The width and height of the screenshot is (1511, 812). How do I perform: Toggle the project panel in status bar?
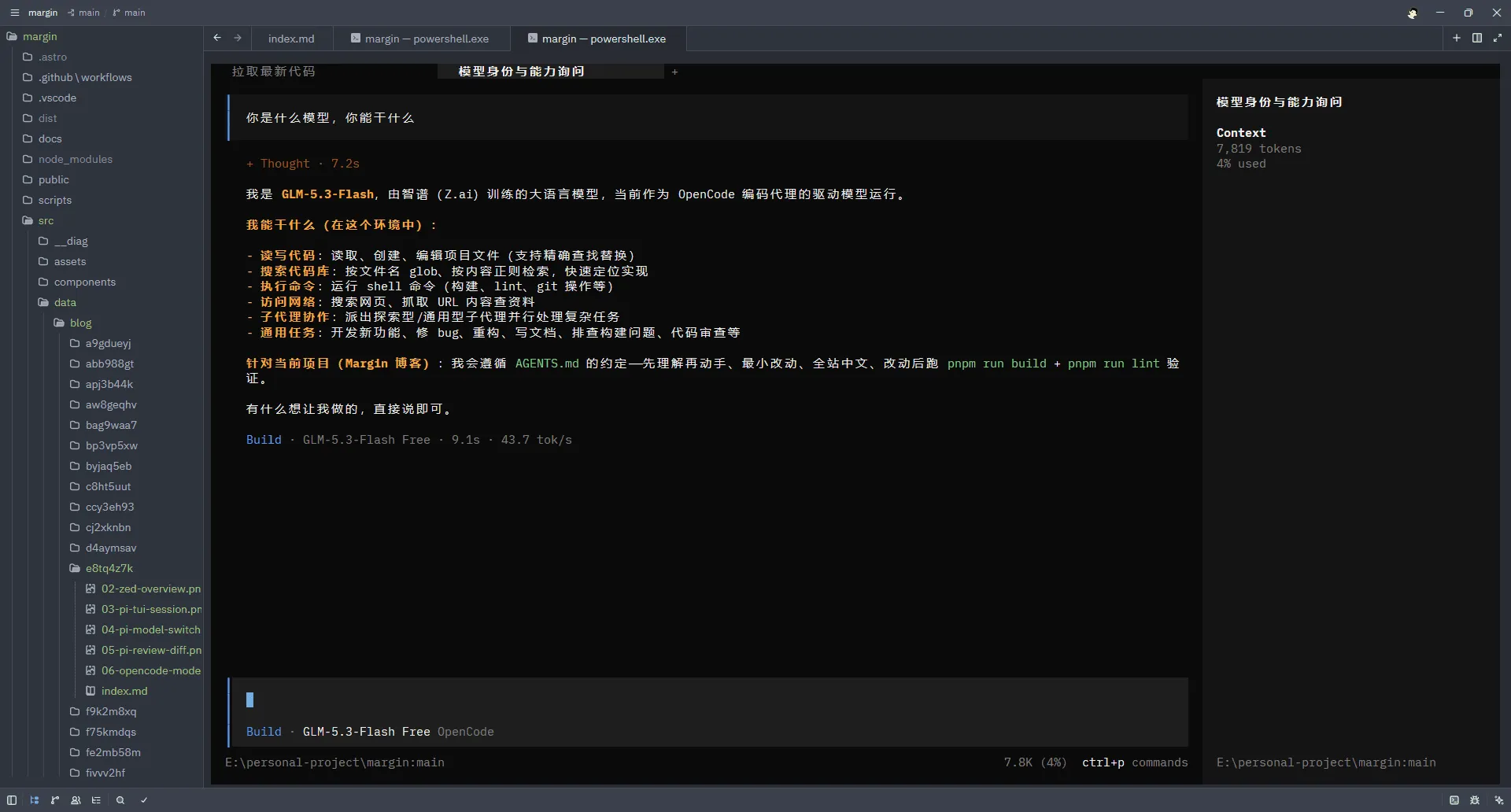click(x=35, y=800)
